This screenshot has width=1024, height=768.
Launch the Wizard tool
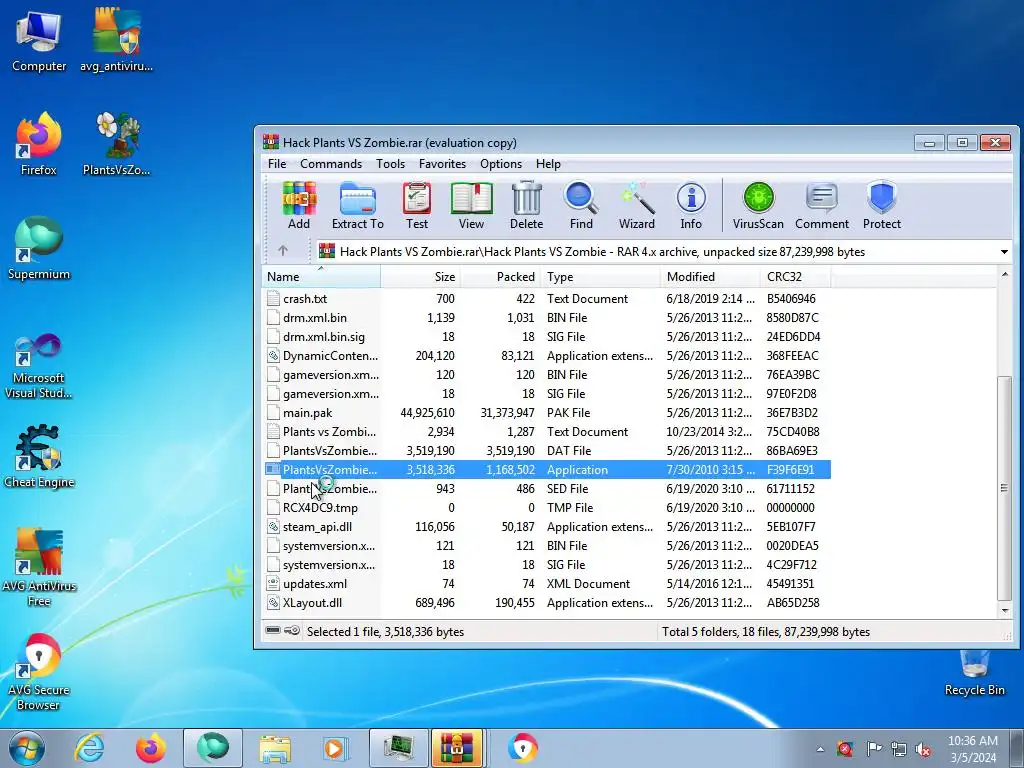pos(637,205)
